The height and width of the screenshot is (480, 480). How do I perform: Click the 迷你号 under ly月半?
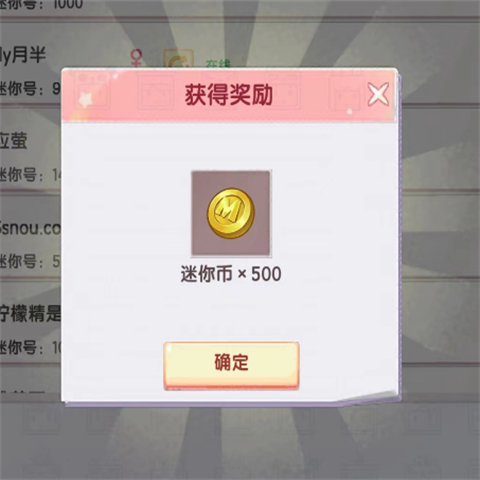(30, 88)
